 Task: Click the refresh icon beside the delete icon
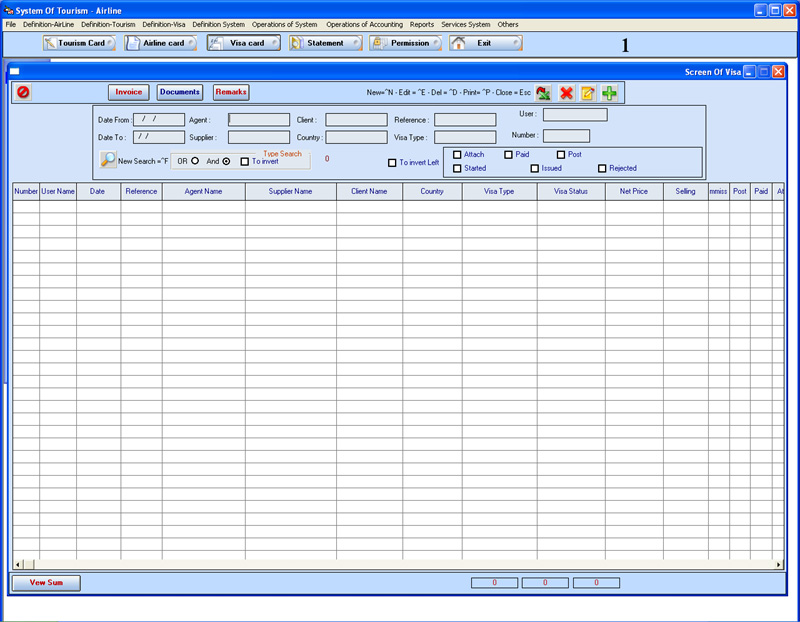click(543, 93)
